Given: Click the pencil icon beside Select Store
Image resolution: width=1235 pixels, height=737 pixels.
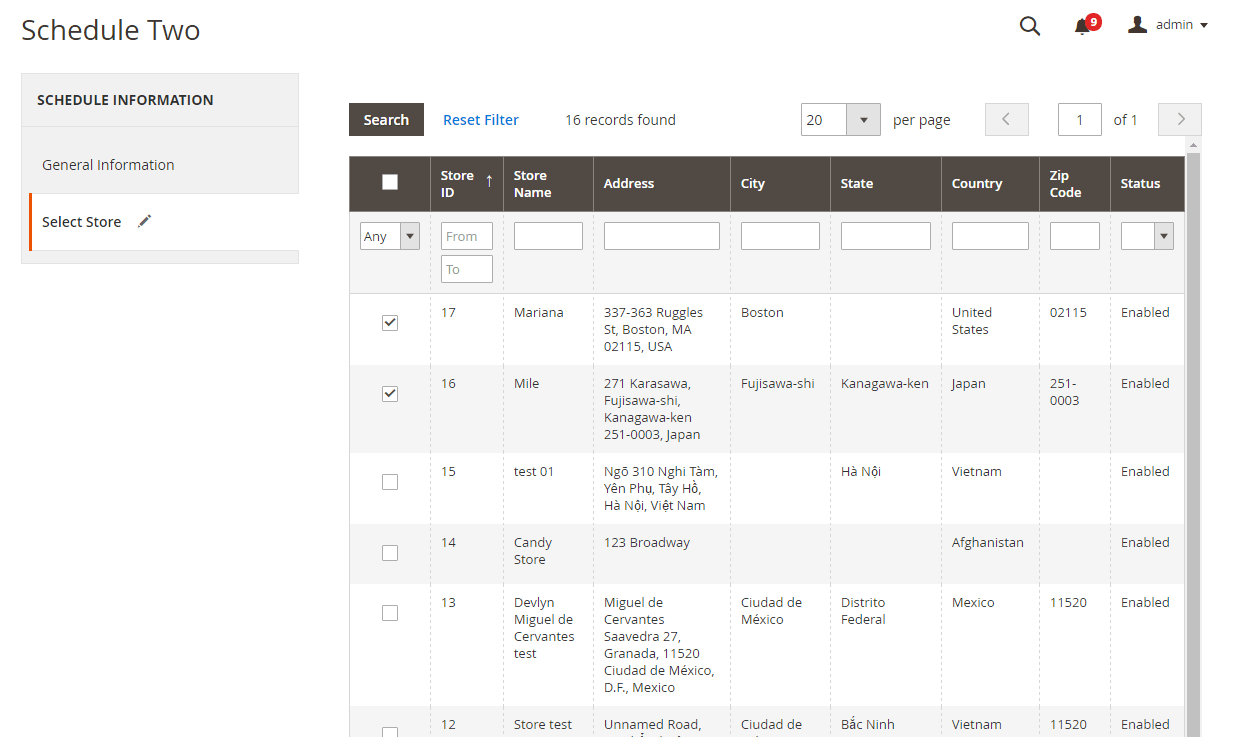Looking at the screenshot, I should [x=144, y=221].
